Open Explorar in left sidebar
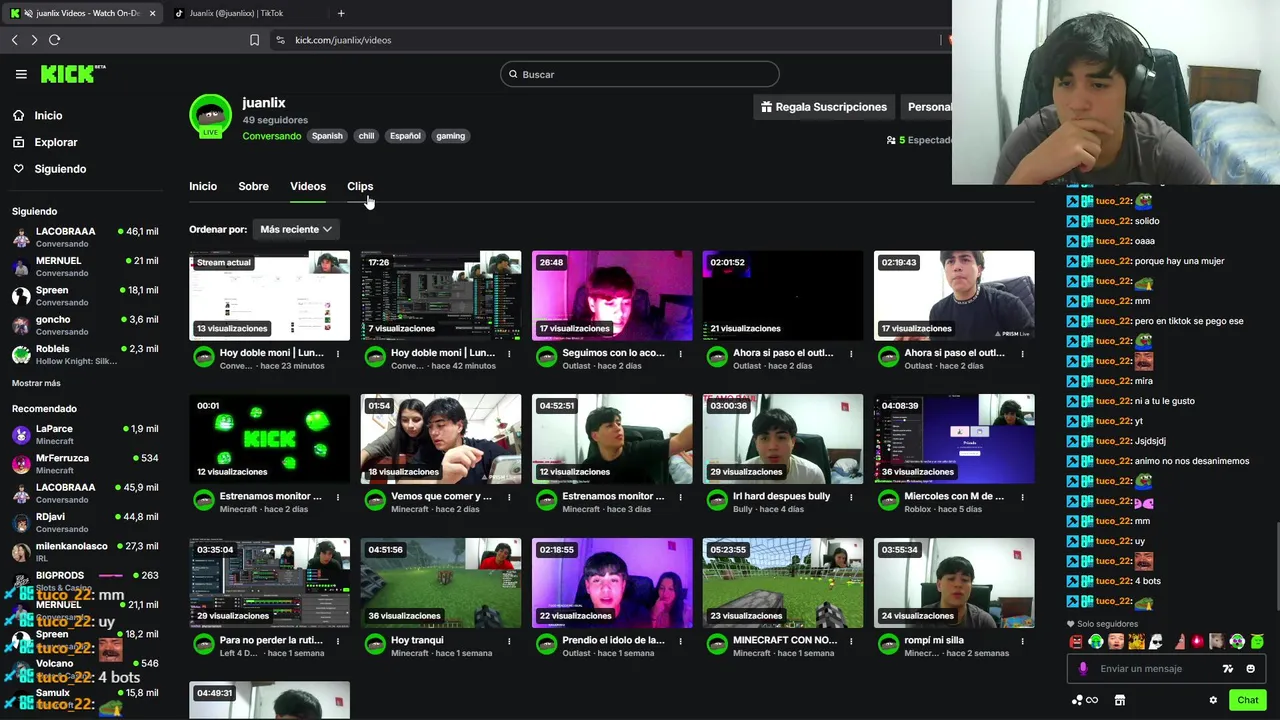This screenshot has height=720, width=1280. (x=56, y=142)
